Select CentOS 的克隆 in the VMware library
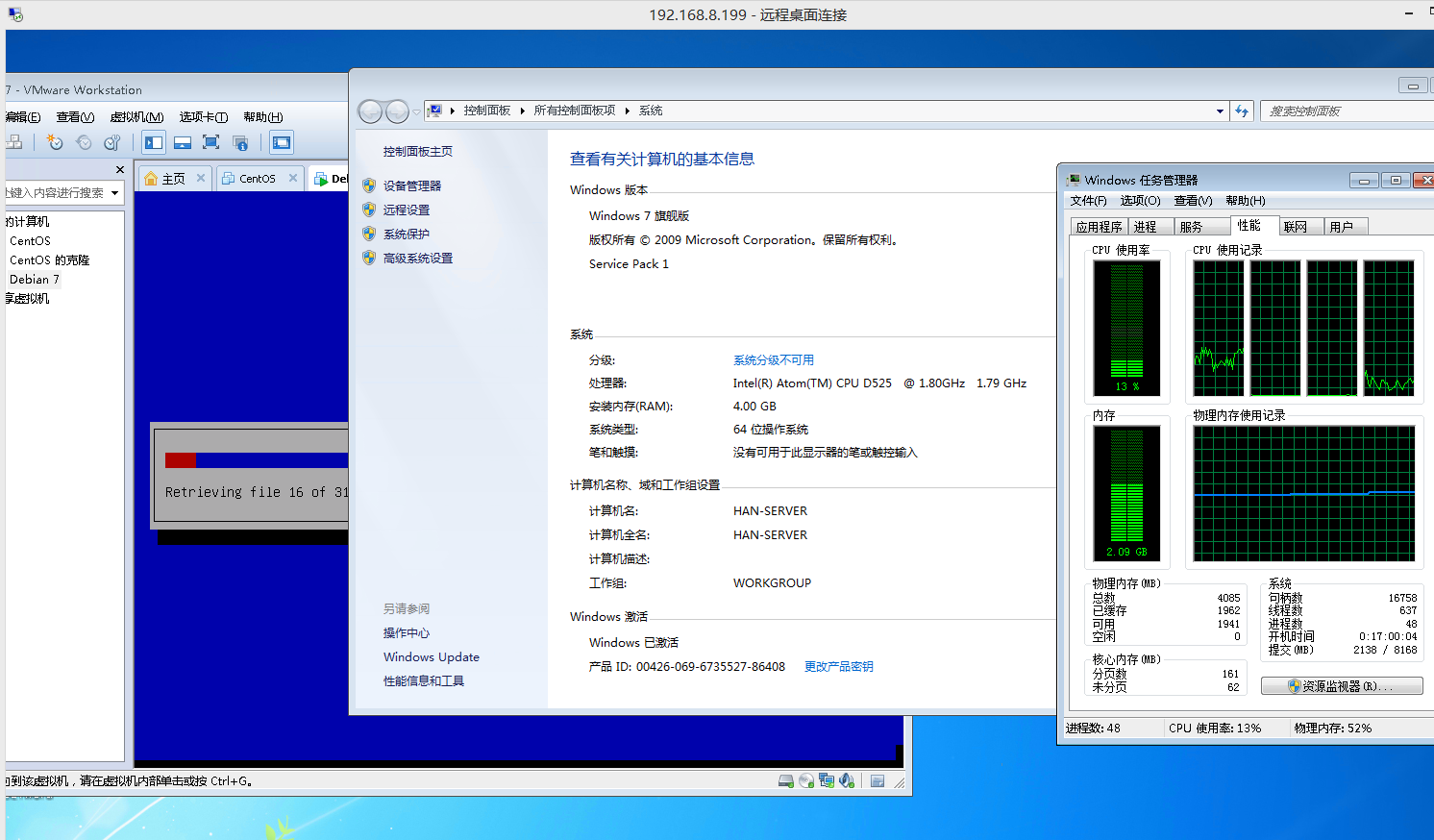 (49, 260)
